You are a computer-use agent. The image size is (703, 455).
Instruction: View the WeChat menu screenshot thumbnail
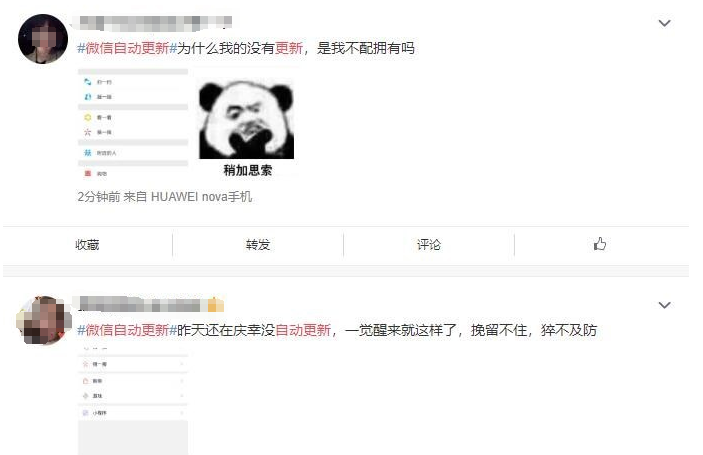133,124
